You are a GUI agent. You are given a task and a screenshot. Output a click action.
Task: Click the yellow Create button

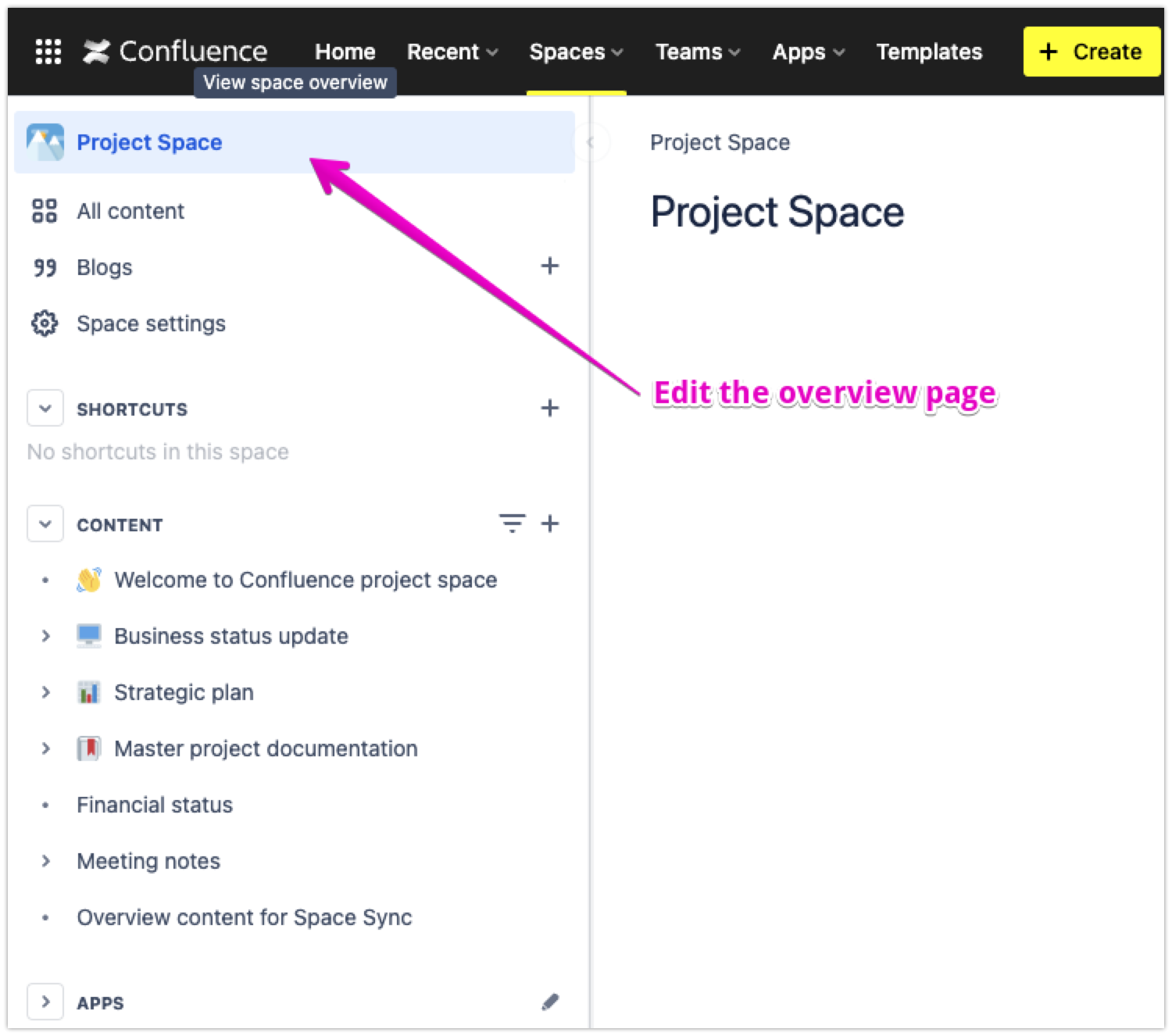click(1092, 52)
